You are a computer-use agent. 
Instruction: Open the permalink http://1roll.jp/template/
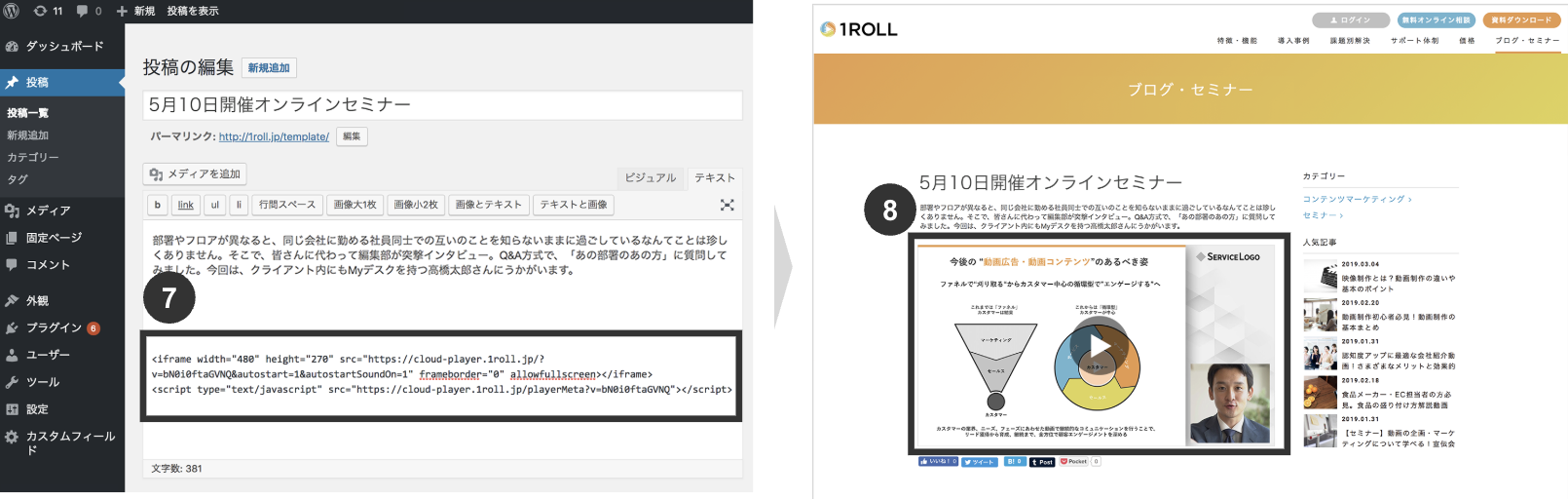274,137
